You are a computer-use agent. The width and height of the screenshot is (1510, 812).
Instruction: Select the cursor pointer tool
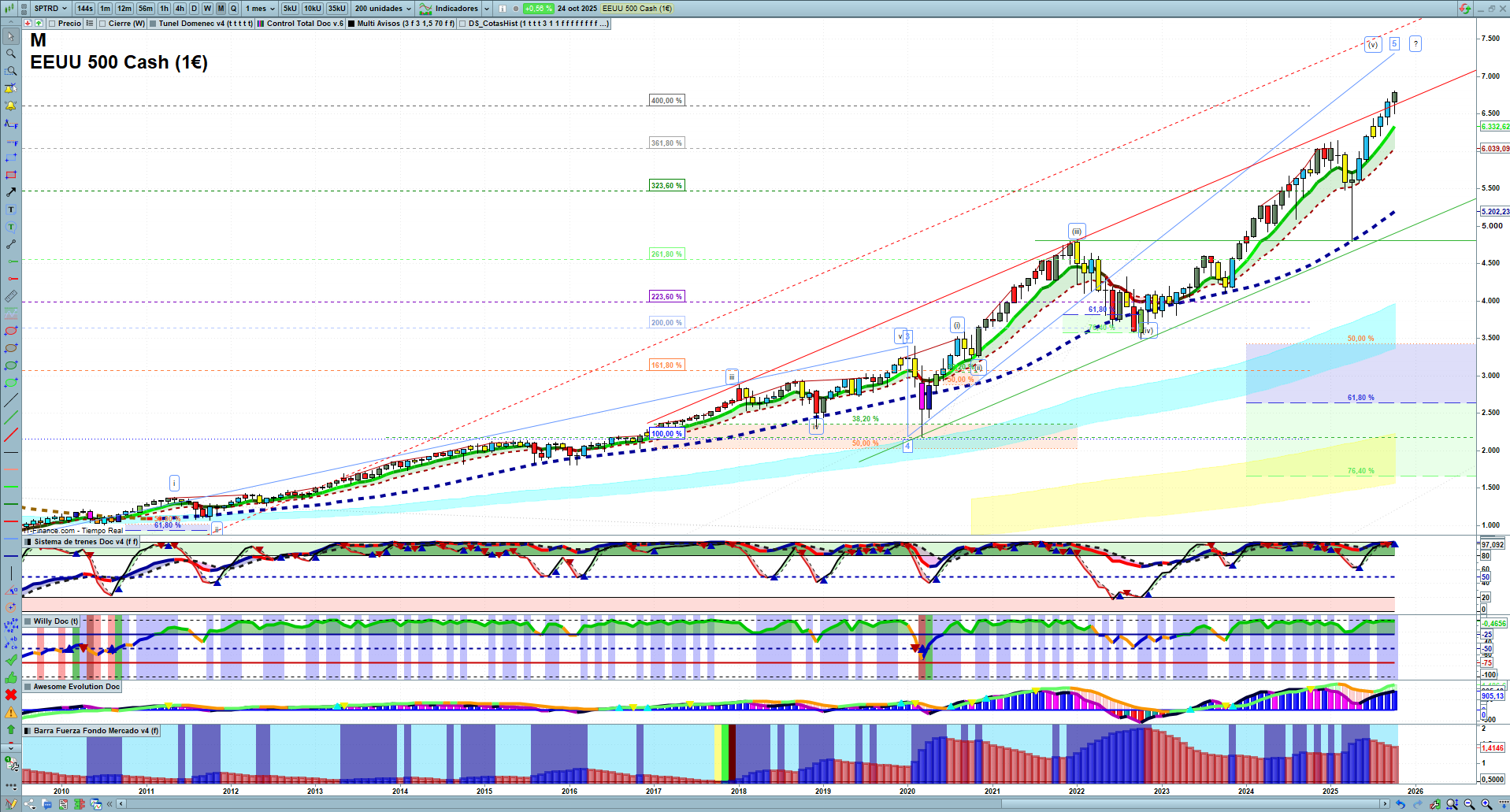pyautogui.click(x=11, y=36)
